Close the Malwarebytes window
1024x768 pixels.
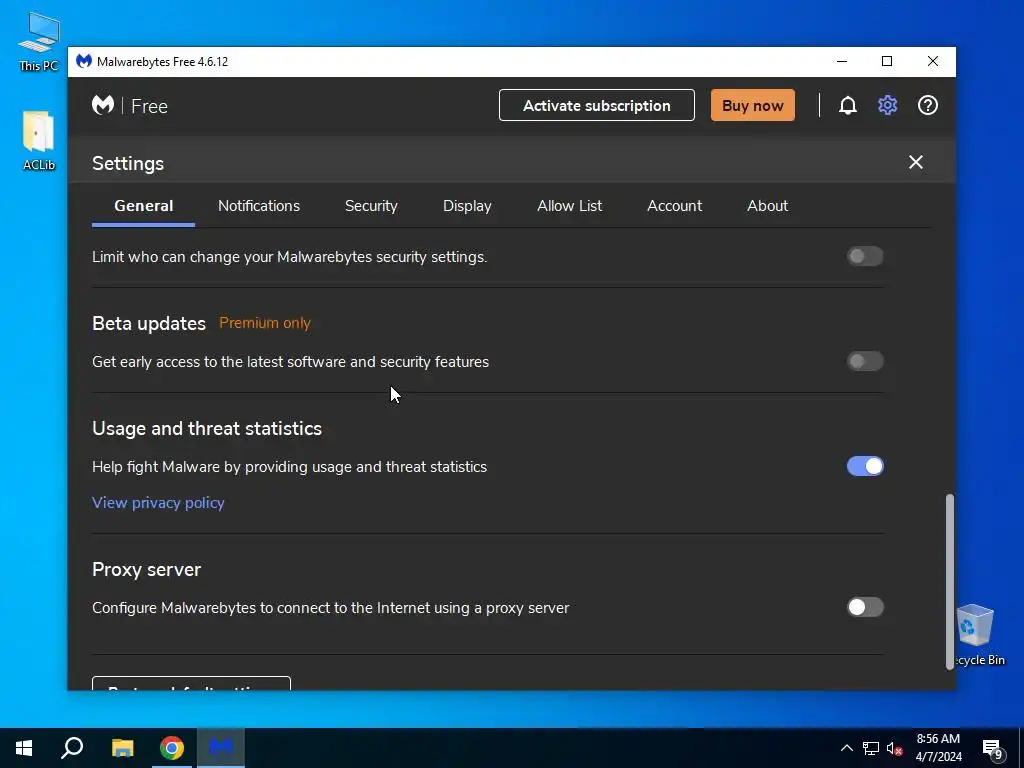[x=933, y=61]
